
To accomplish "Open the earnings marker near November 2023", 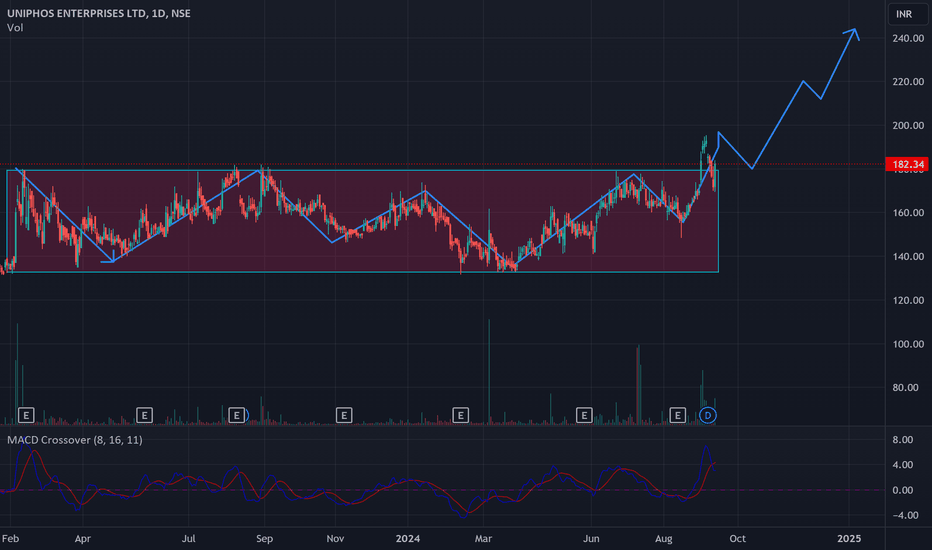I will point(344,415).
